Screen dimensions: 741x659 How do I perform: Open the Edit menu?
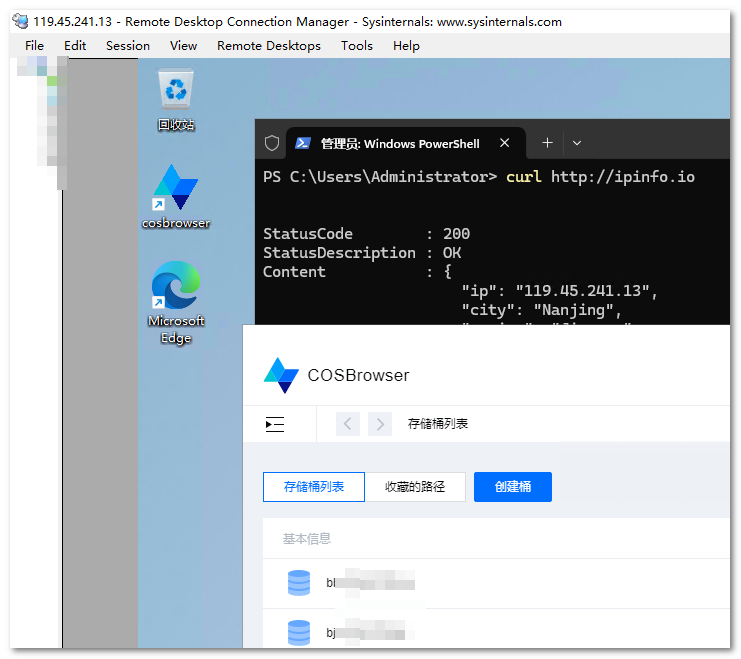(75, 46)
